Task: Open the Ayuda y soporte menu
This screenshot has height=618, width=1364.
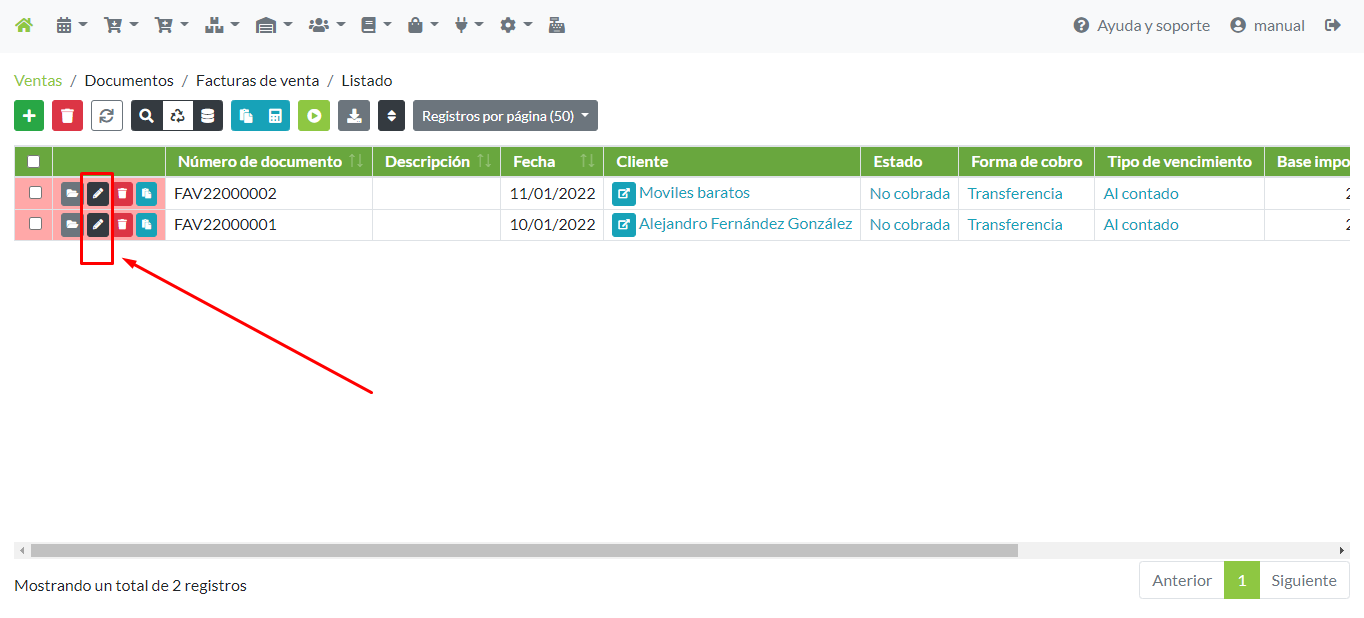Action: click(1141, 26)
